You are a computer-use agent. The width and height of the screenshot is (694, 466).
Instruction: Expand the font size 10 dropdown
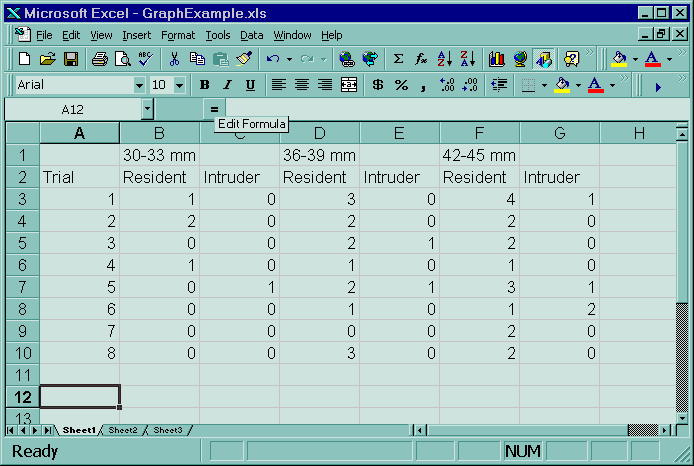coord(179,85)
